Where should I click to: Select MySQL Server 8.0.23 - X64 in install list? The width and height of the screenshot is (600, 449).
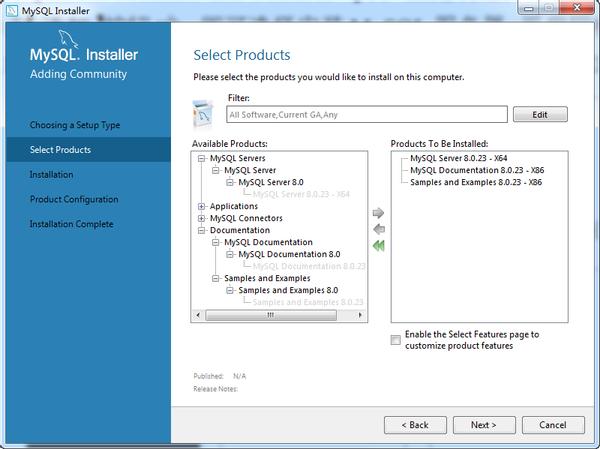[464, 158]
